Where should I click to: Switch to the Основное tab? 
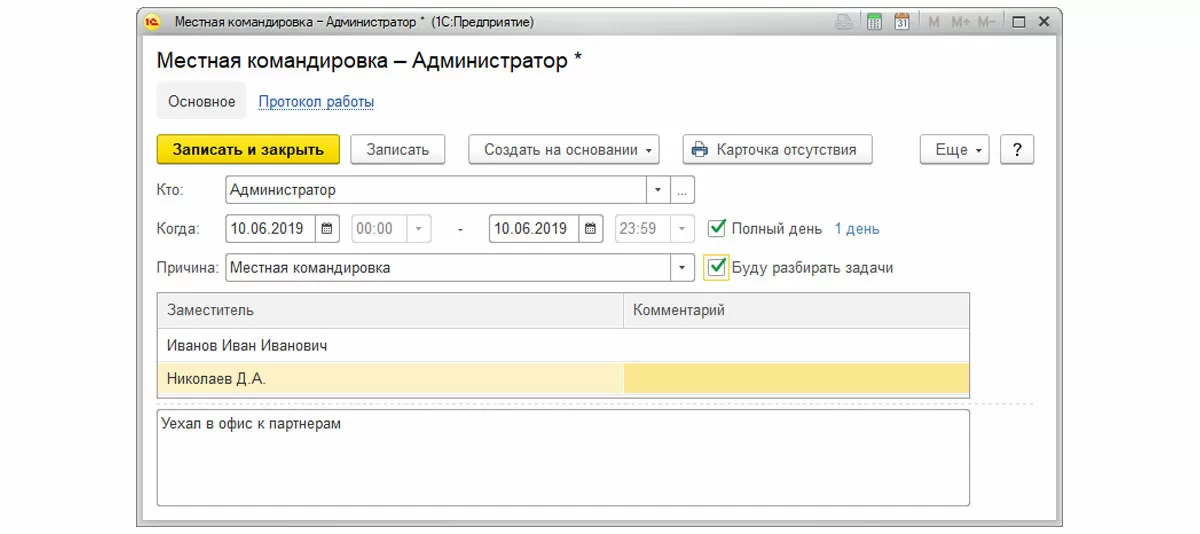pos(202,102)
